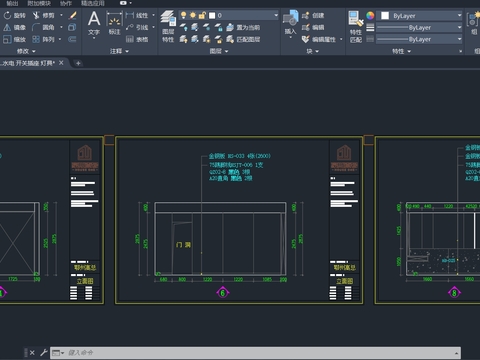
Task: Click Create block (创建)
Action: click(x=313, y=15)
